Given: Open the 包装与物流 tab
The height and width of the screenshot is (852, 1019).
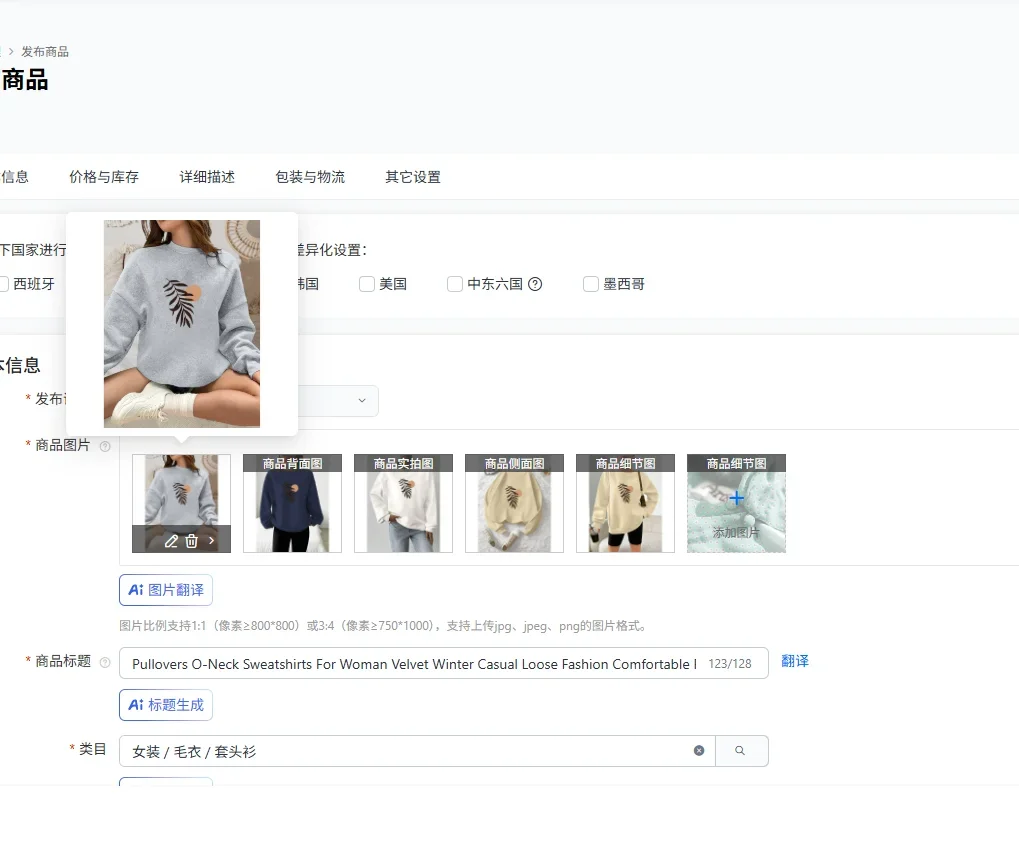Looking at the screenshot, I should pos(310,176).
